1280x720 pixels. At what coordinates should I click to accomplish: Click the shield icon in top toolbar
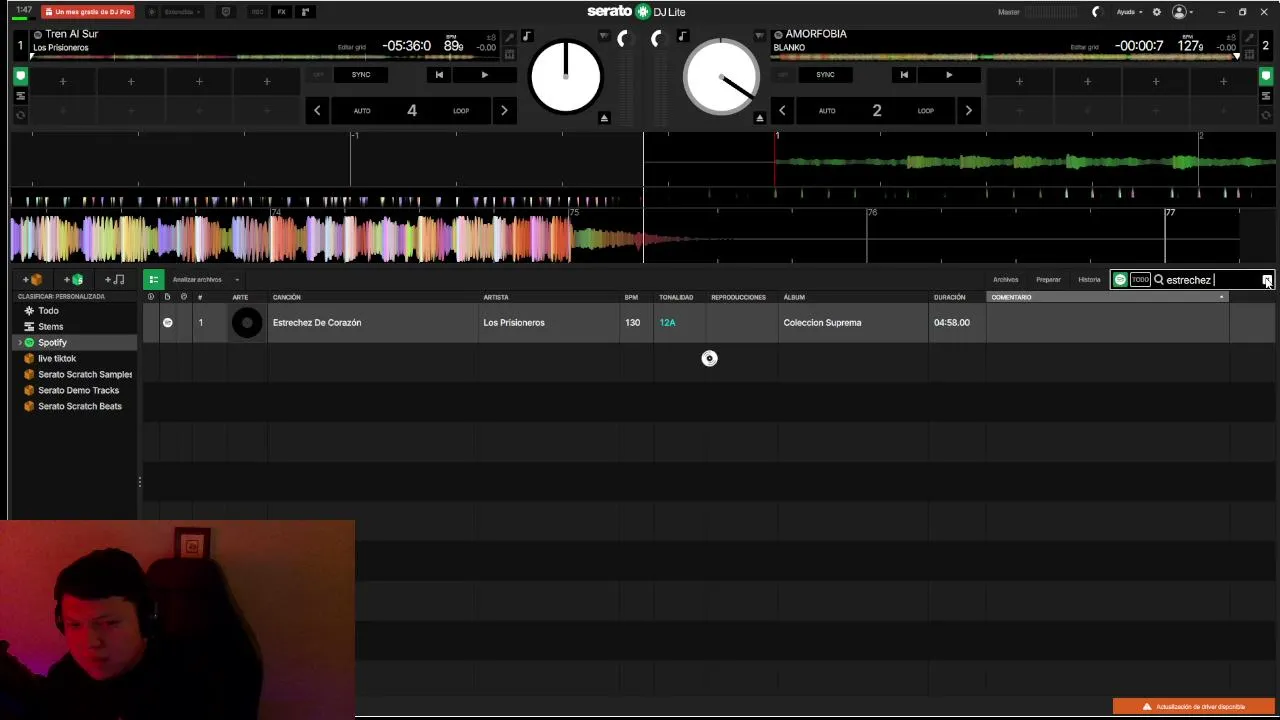pyautogui.click(x=225, y=12)
